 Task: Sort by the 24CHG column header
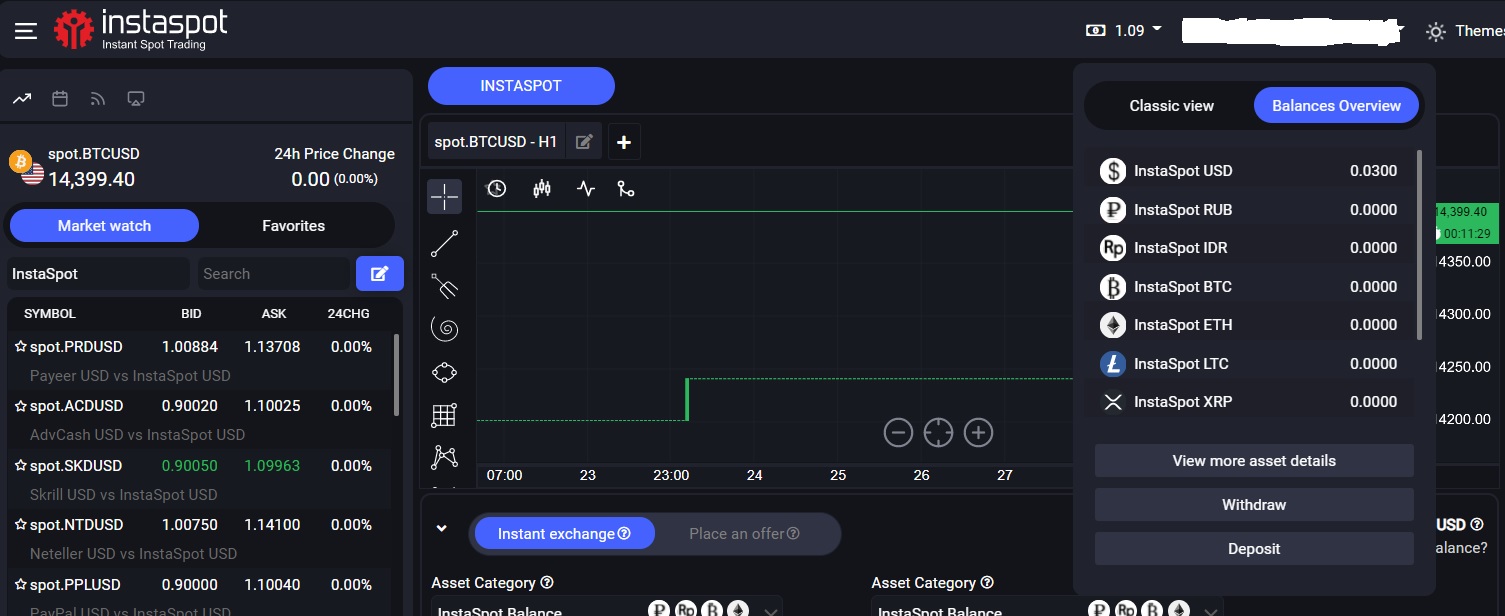click(x=348, y=314)
